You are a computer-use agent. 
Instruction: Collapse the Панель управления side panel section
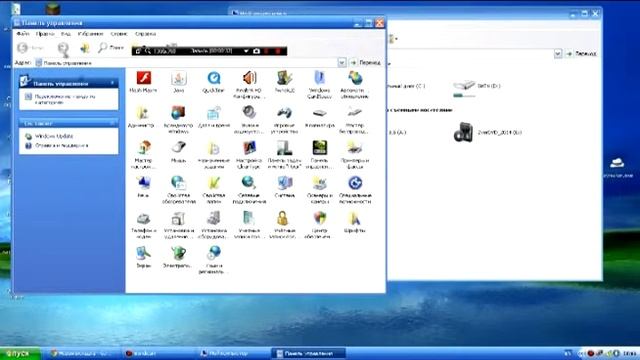point(112,83)
